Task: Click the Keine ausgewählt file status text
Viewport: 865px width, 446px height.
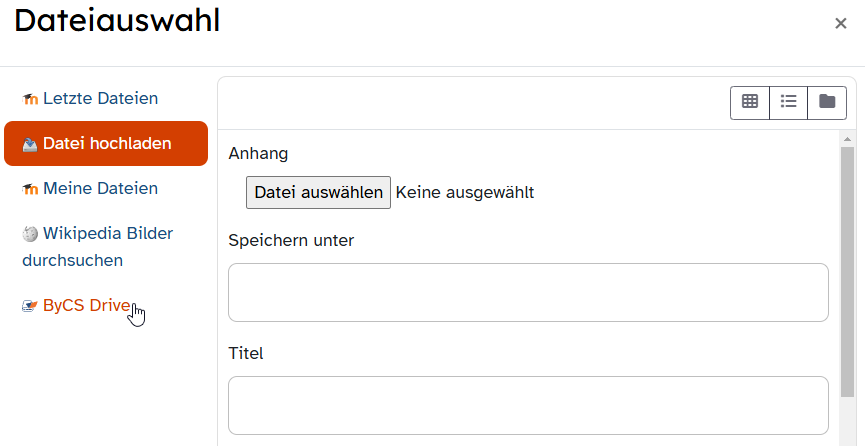Action: pyautogui.click(x=465, y=193)
